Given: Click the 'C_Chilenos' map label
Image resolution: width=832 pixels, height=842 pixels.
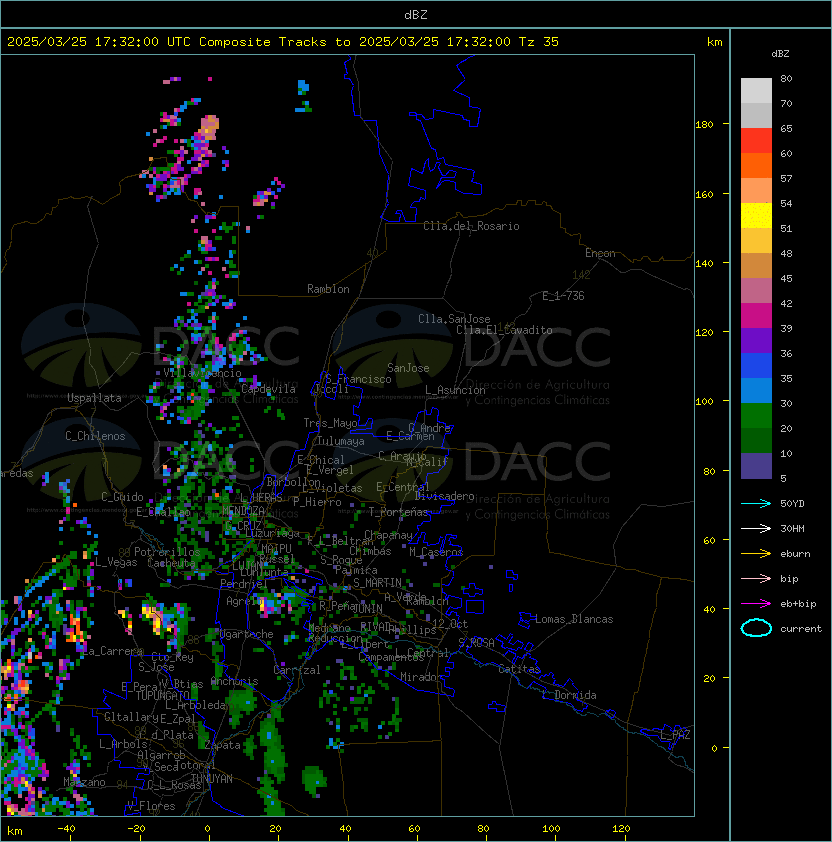Looking at the screenshot, I should click(x=95, y=436).
